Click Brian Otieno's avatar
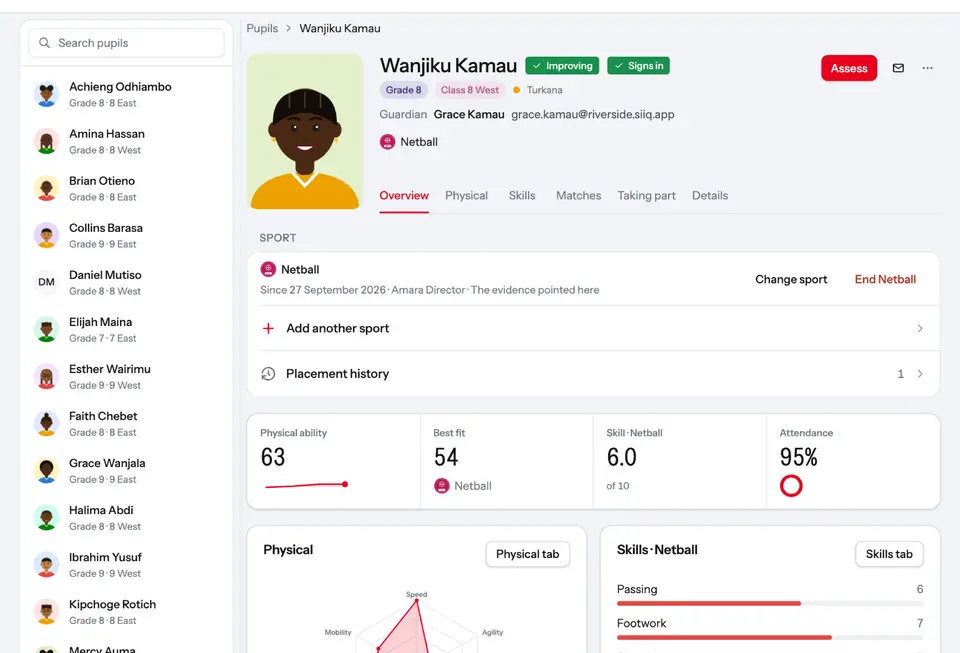 click(x=47, y=188)
